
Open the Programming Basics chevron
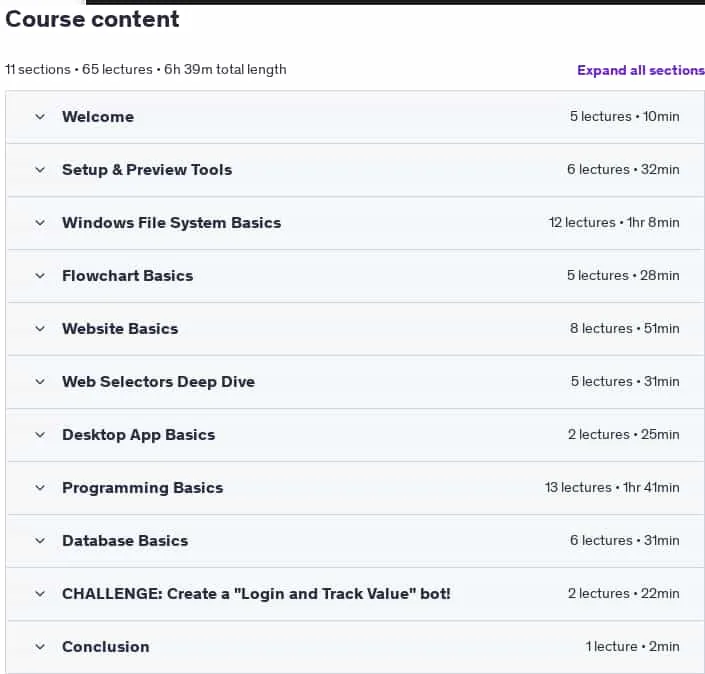(x=40, y=488)
